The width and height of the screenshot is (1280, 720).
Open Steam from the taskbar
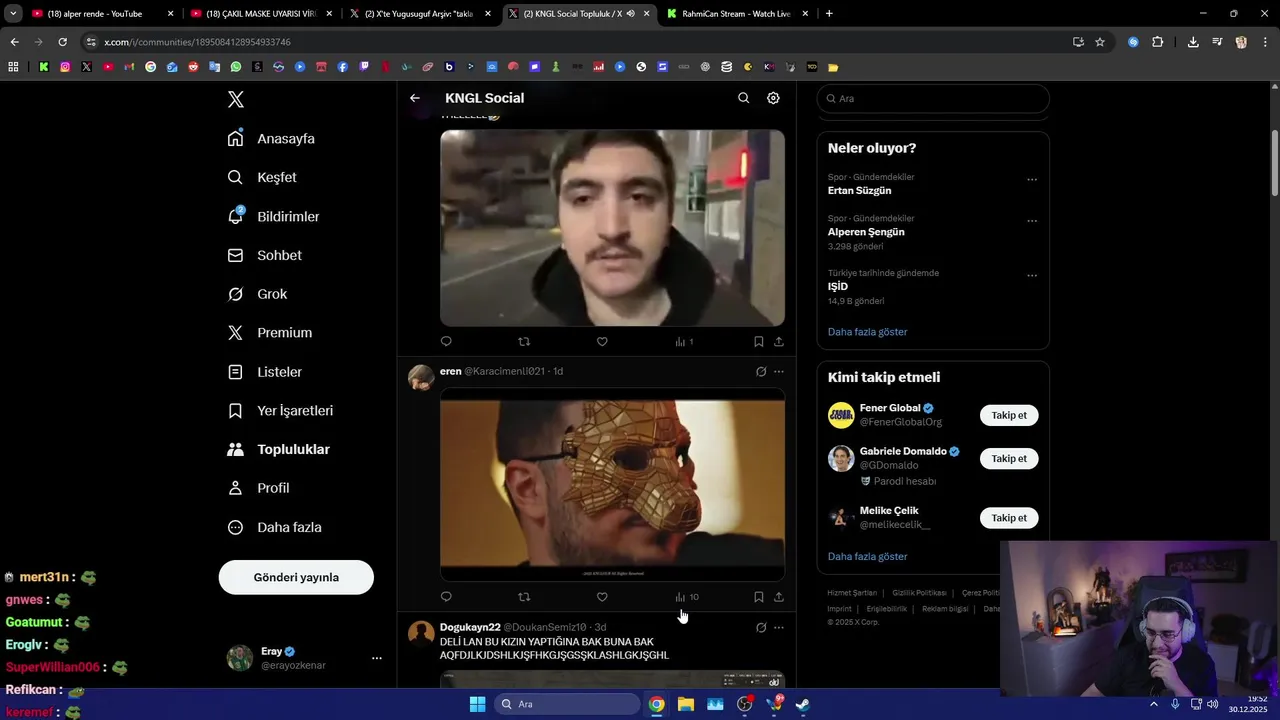point(802,704)
